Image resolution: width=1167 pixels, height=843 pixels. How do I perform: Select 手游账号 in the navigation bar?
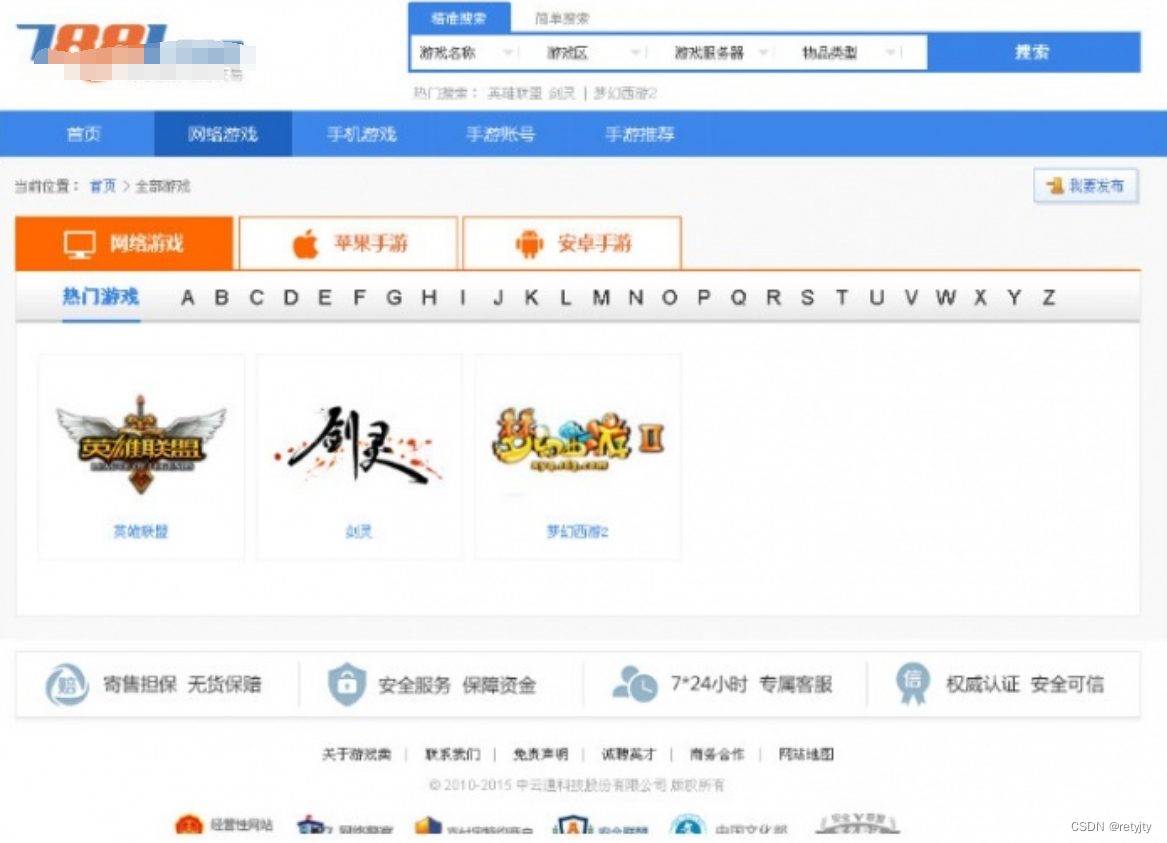[501, 134]
